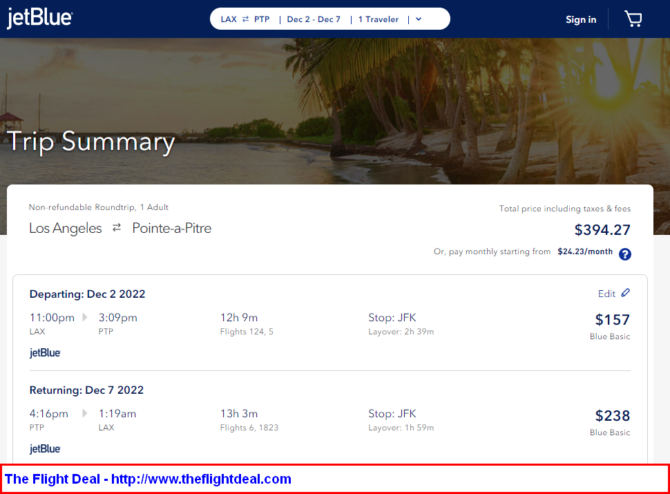Click Edit for the departing flight
670x494 pixels.
pyautogui.click(x=606, y=294)
